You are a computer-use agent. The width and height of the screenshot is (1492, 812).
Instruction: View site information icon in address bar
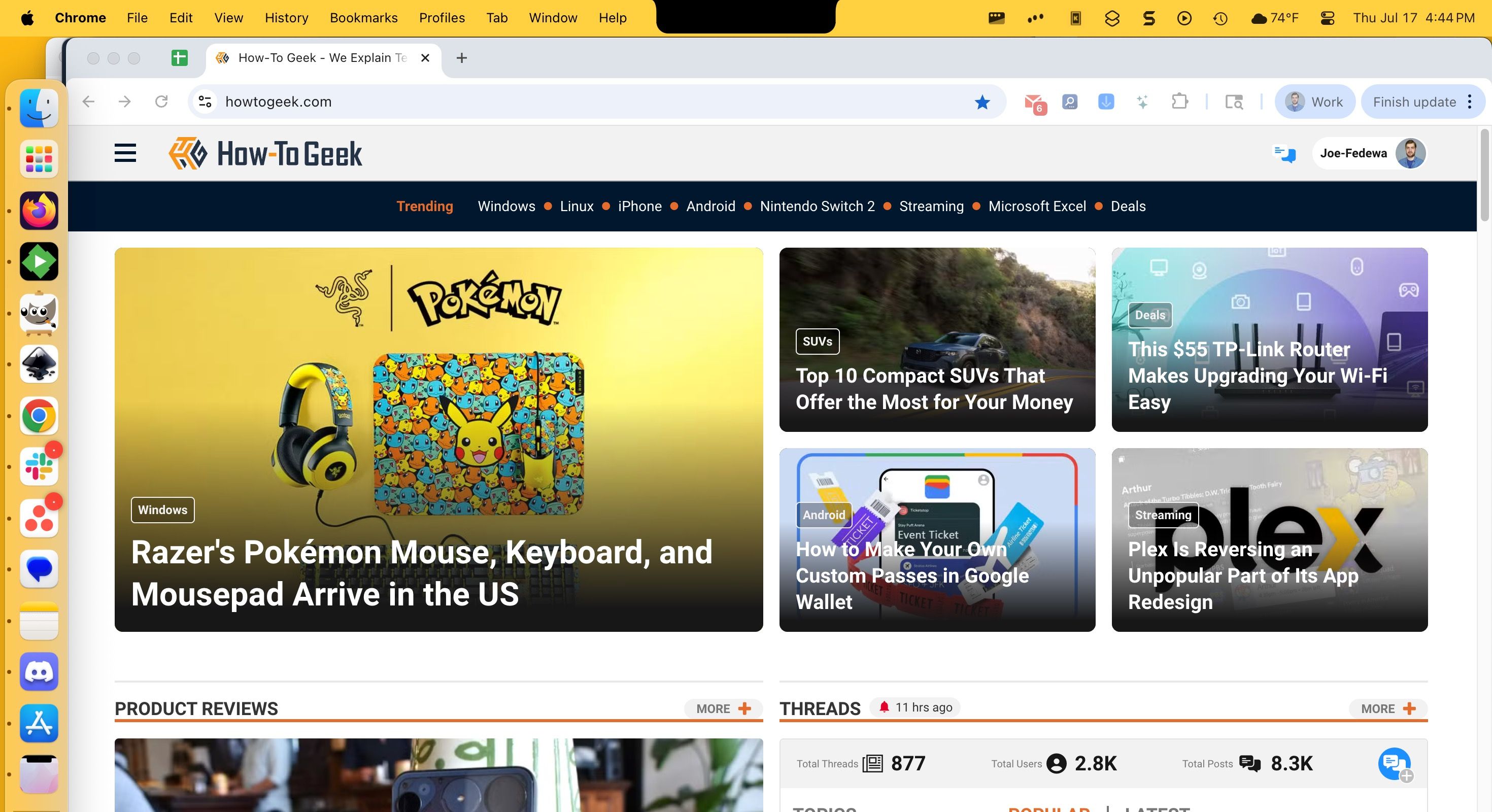205,102
